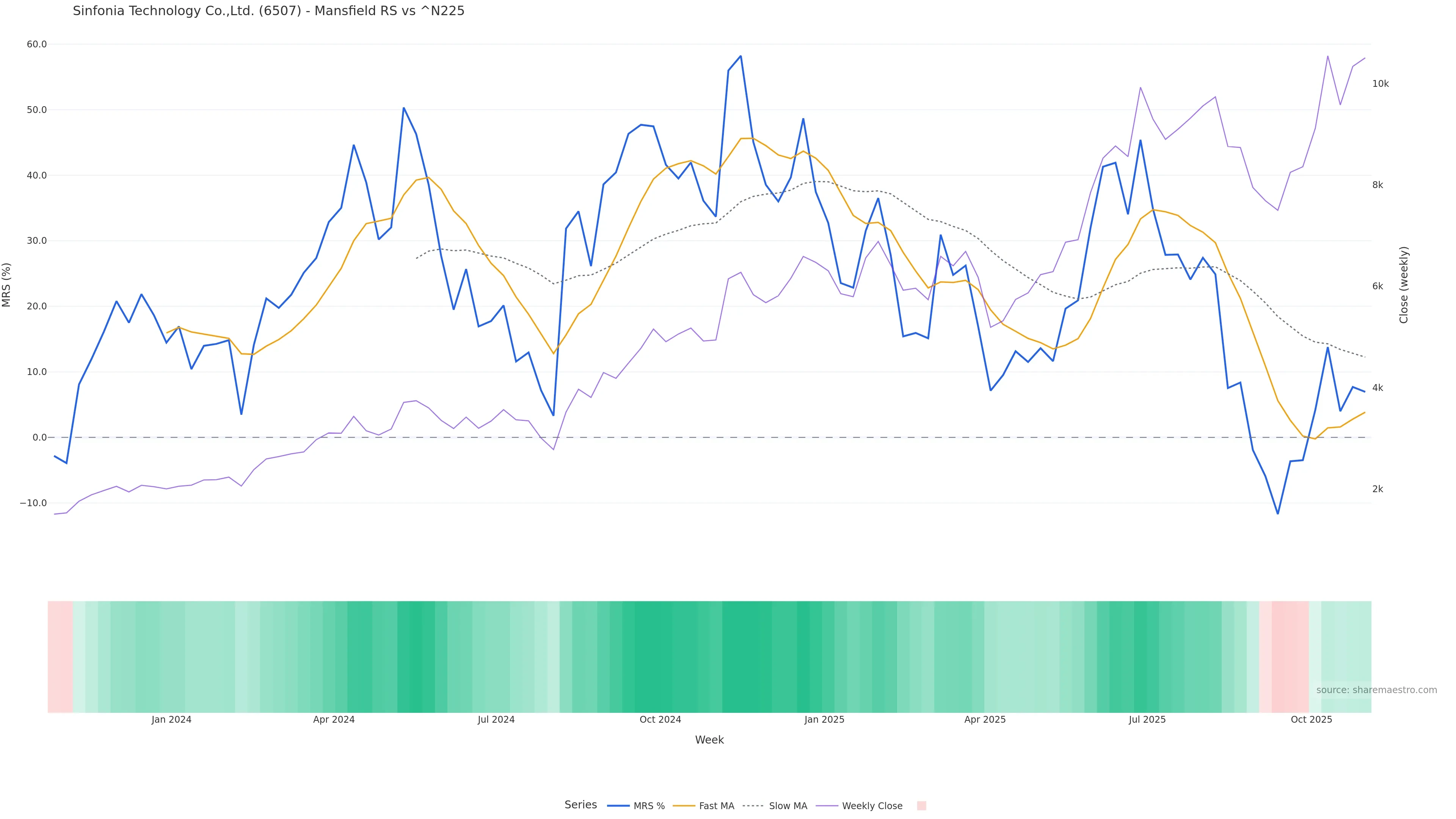Click the purple Weekly Close legend line icon
This screenshot has height=819, width=1456.
[x=827, y=805]
